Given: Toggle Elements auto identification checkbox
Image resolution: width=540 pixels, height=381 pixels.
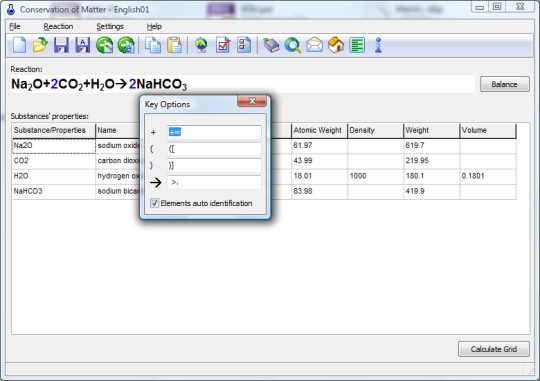Looking at the screenshot, I should click(155, 203).
